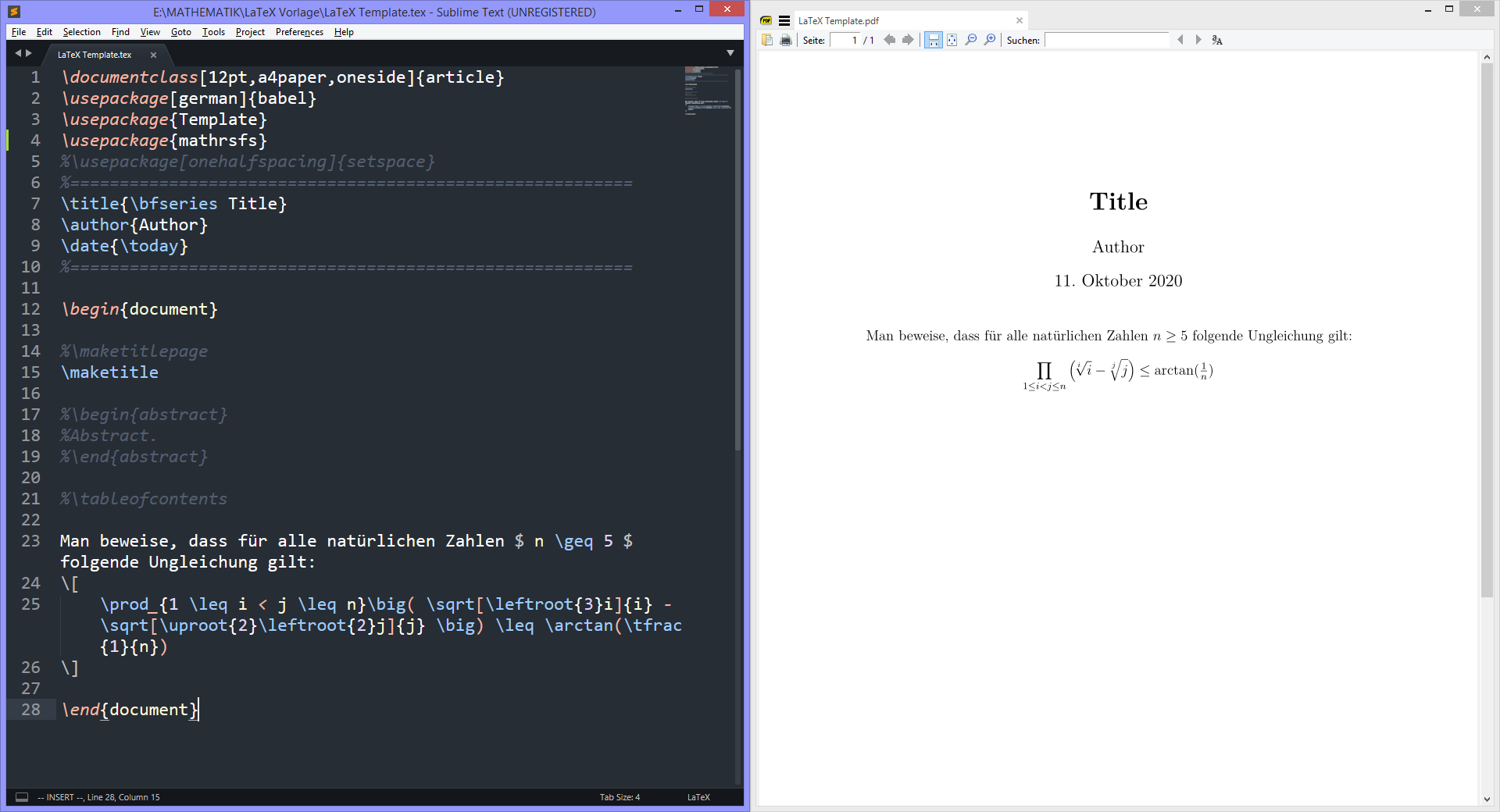Screen dimensions: 1500x812
Task: Zoom out of the PDF page
Action: pyautogui.click(x=970, y=40)
